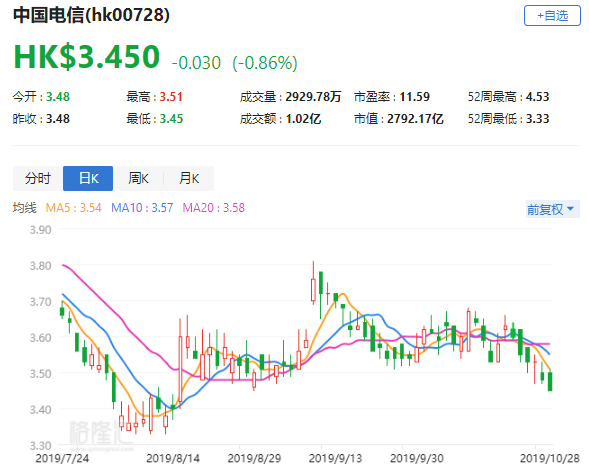
Task: Click the 市盈率 P/E ratio 11.59
Action: [x=414, y=97]
